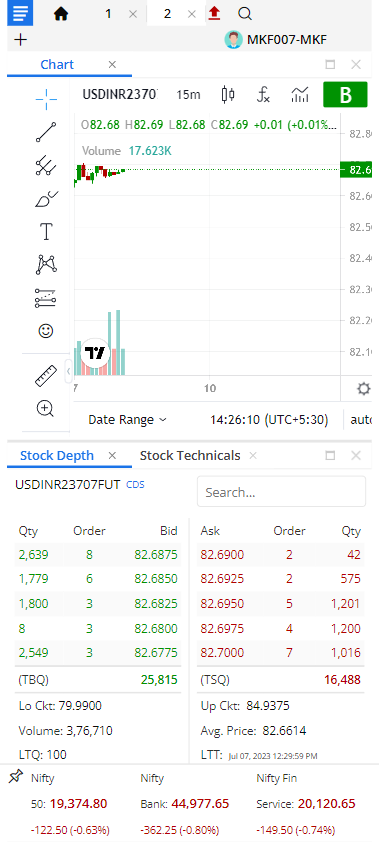The image size is (379, 842).
Task: Choose the brush drawing tool
Action: point(46,199)
